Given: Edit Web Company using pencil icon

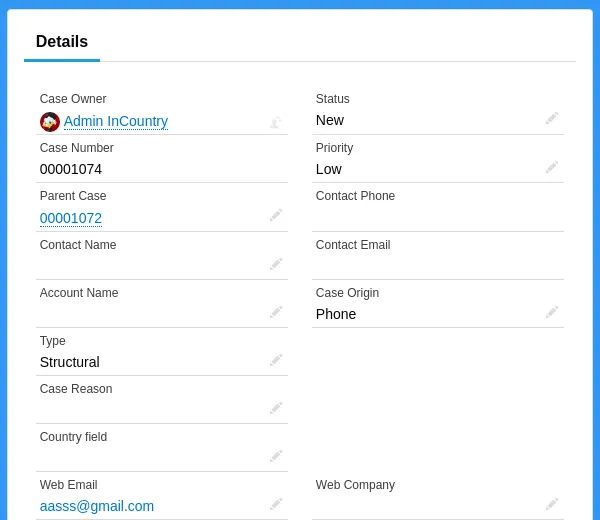Looking at the screenshot, I should [x=552, y=505].
